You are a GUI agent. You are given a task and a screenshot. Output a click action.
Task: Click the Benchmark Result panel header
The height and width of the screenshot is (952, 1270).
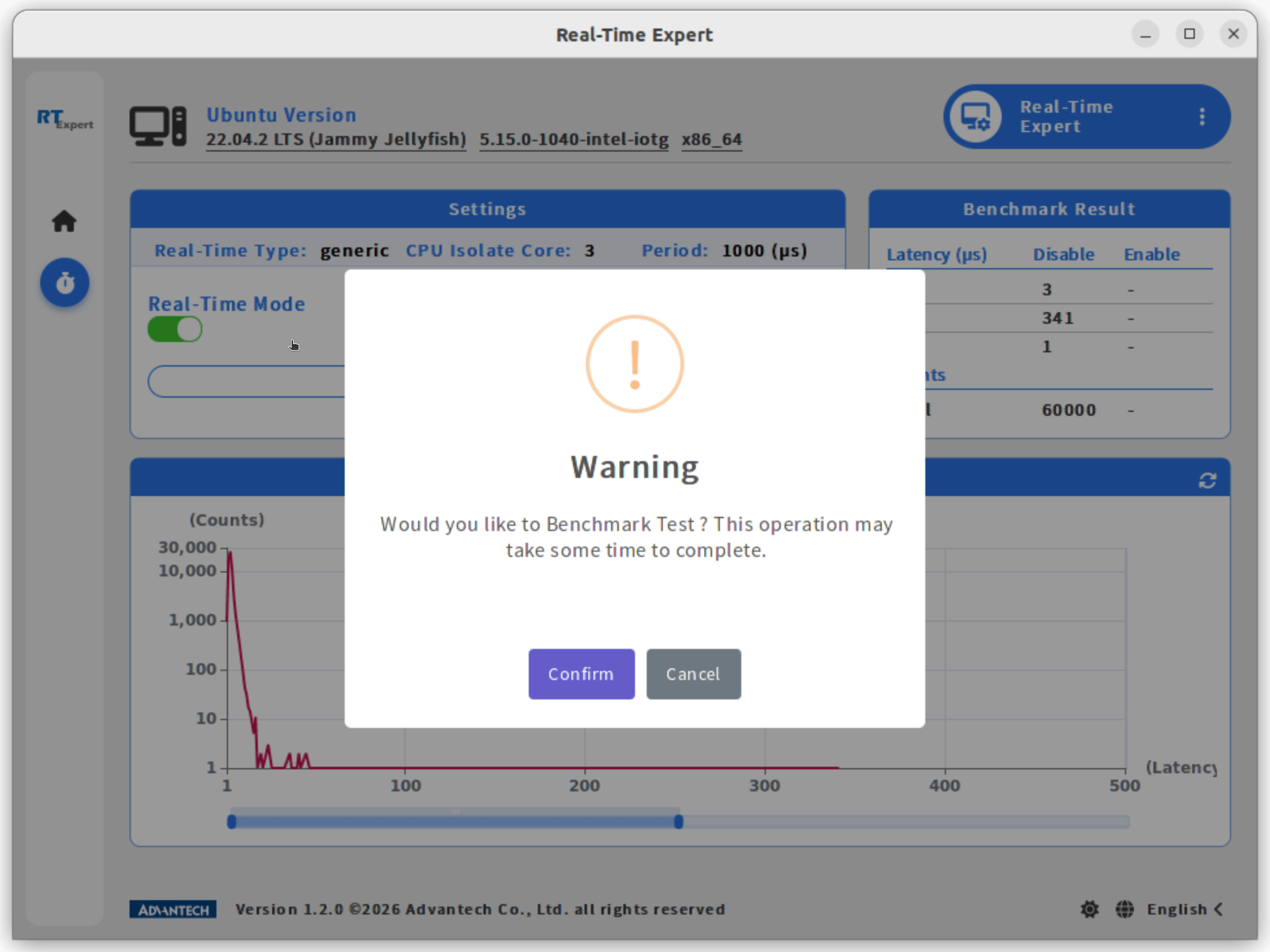(1049, 209)
